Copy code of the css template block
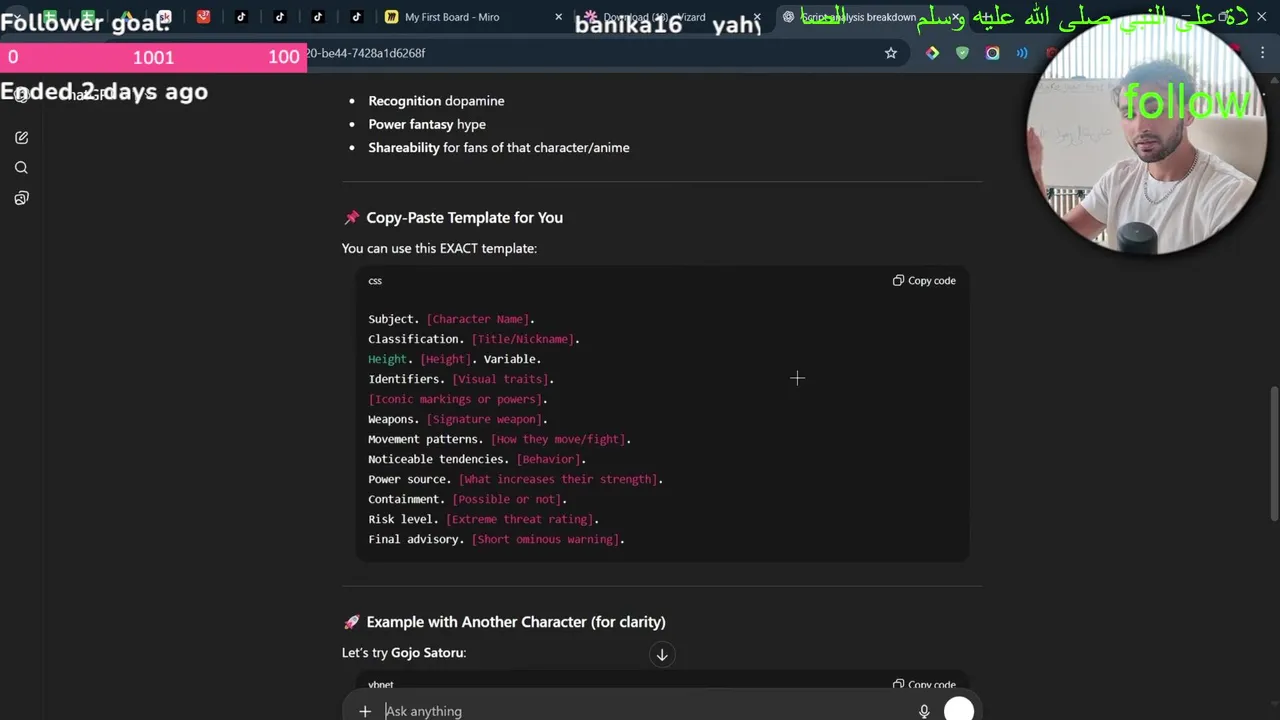 (924, 281)
